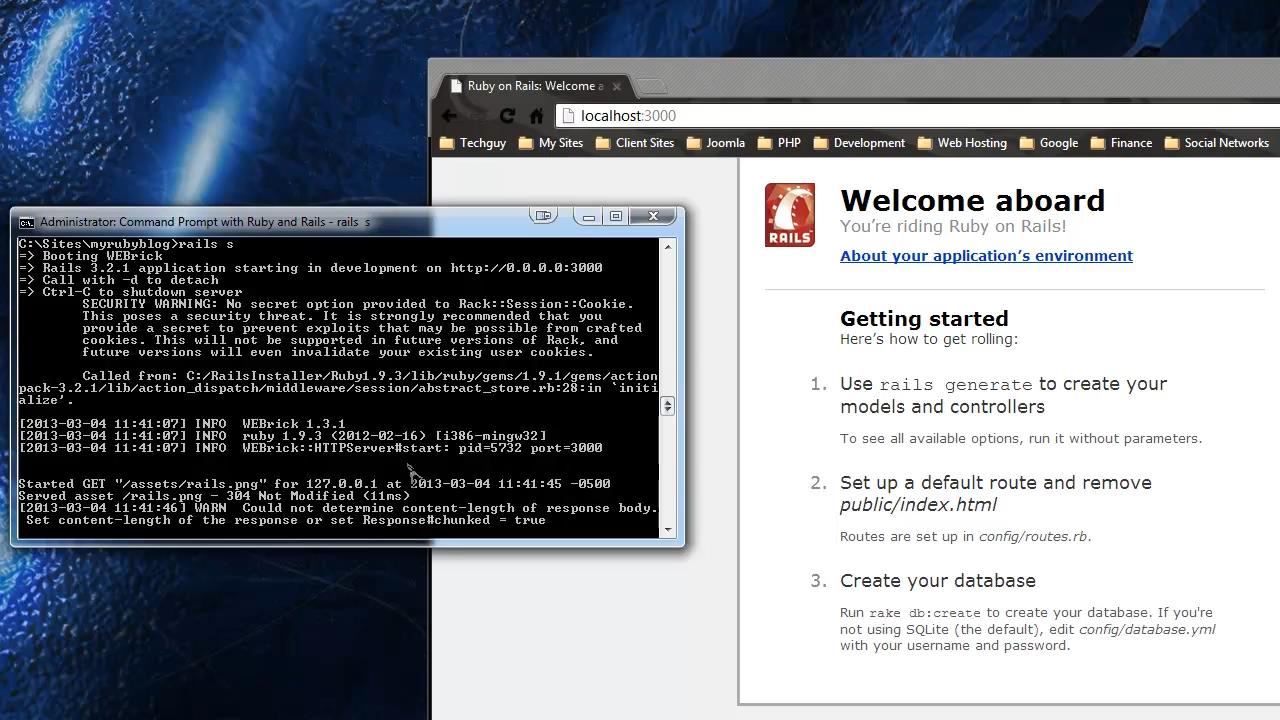Click 'INFO WEBrick 1.3.1' log line
This screenshot has width=1280, height=720.
[x=182, y=424]
